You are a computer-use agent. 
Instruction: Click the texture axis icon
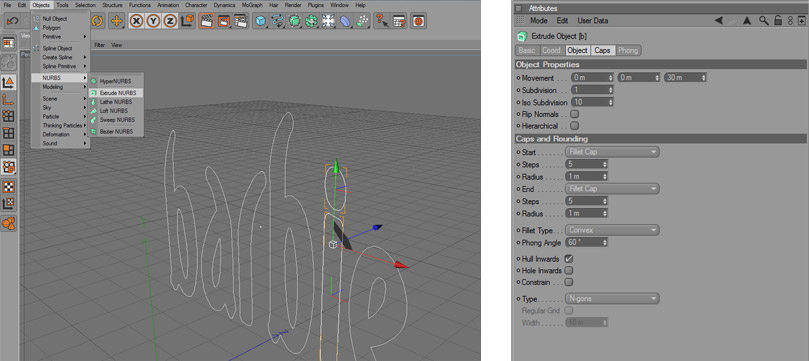click(9, 204)
